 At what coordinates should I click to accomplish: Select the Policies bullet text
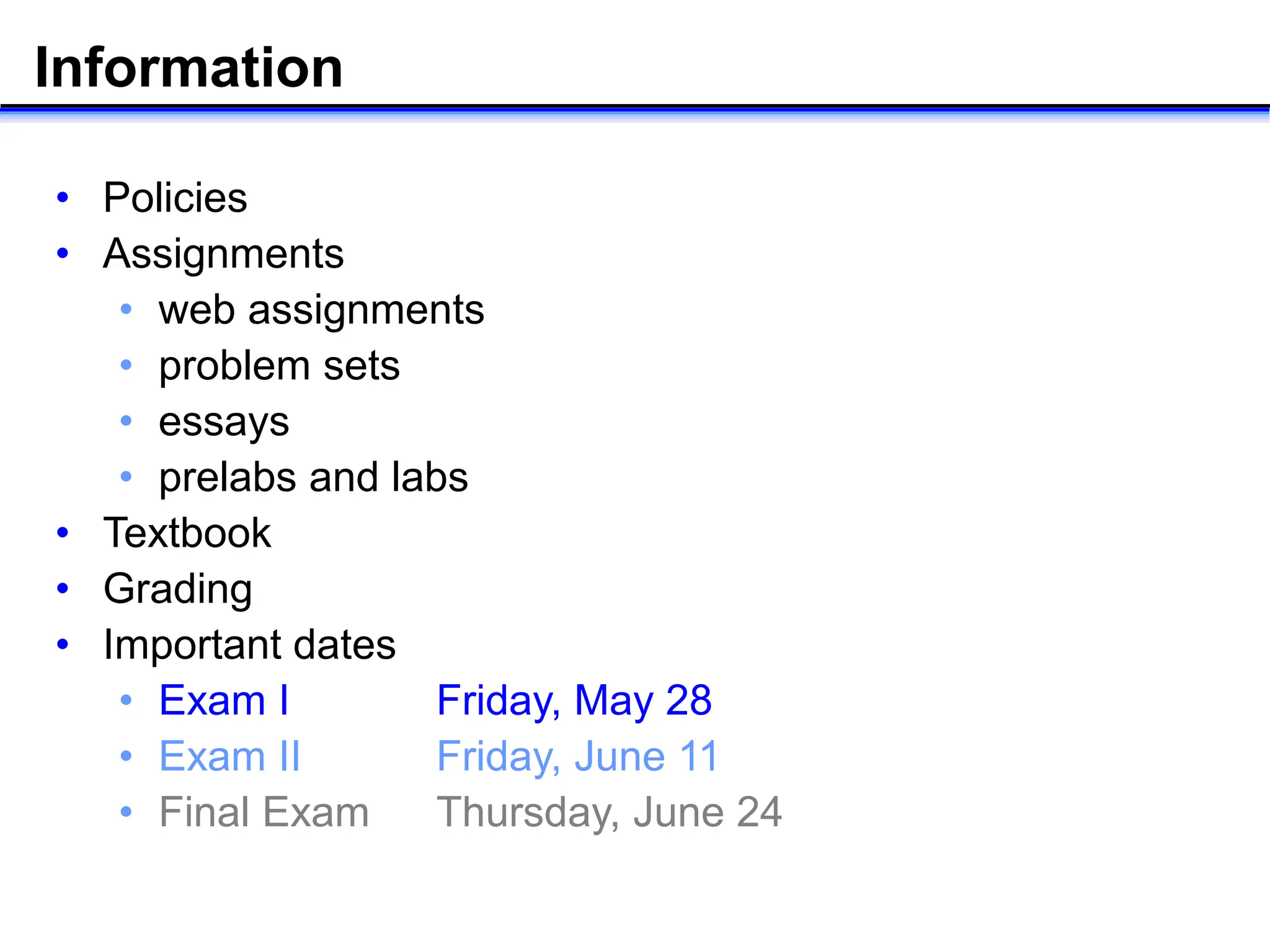(x=175, y=198)
